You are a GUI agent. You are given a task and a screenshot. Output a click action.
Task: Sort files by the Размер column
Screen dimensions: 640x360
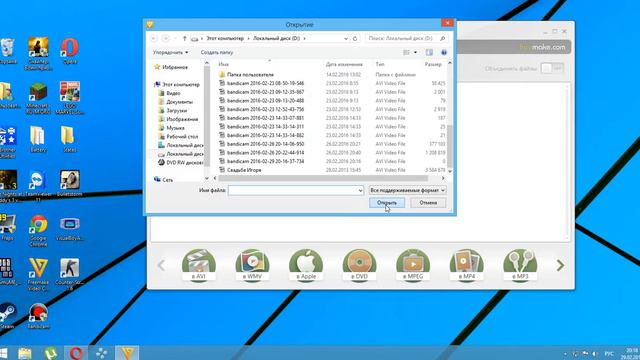click(433, 64)
